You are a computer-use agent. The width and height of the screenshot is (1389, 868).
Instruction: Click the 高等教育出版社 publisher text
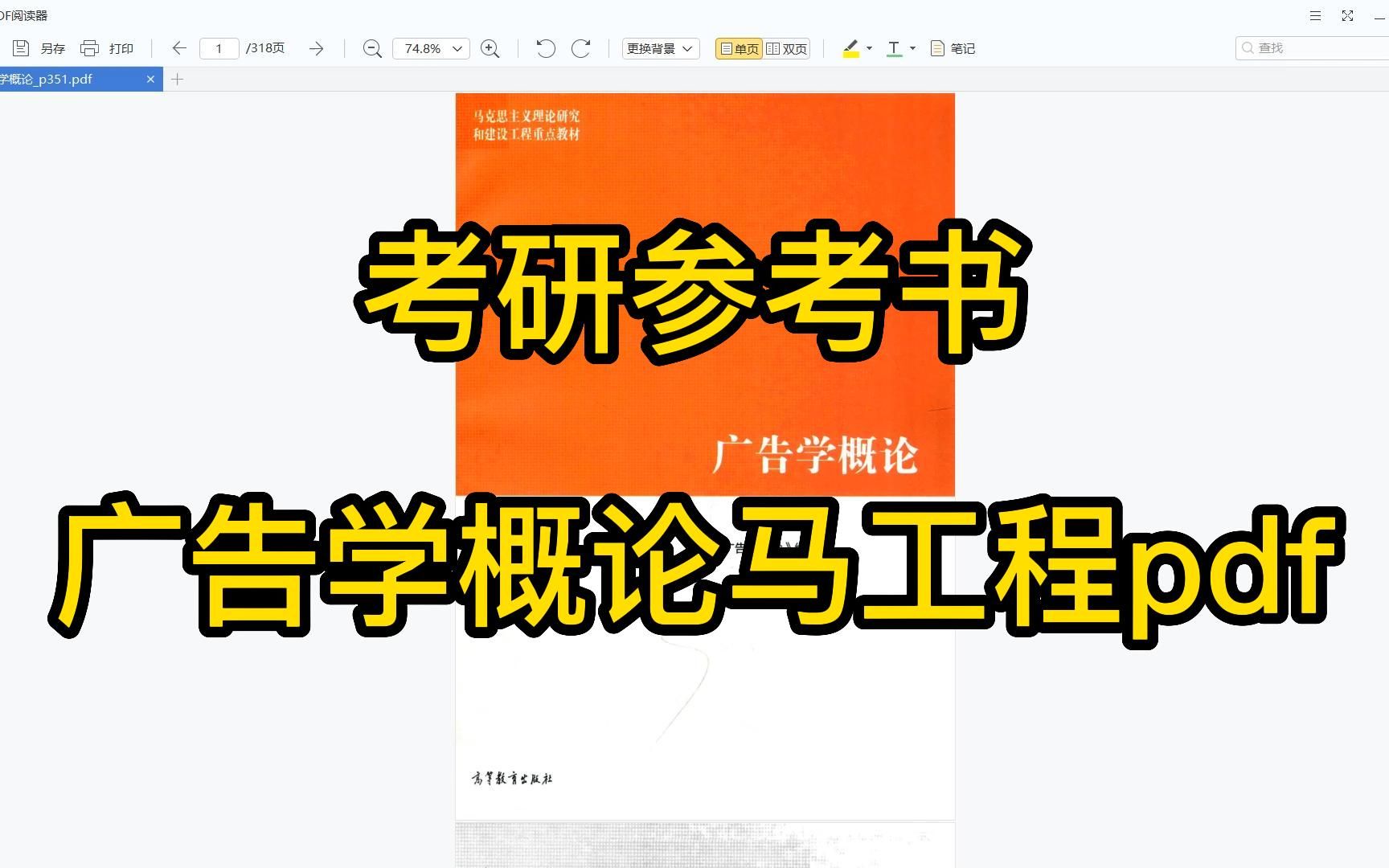512,778
